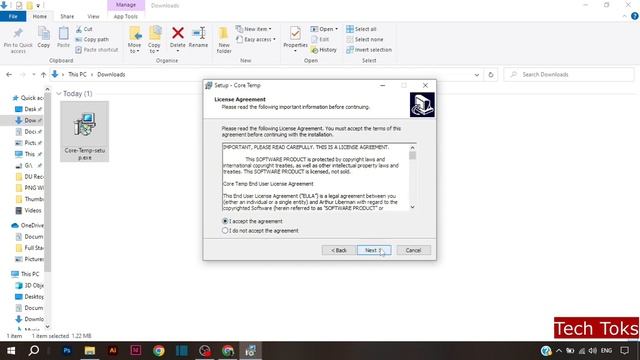Select the Core-Temp-setup.exe file
640x360 pixels.
coord(84,131)
